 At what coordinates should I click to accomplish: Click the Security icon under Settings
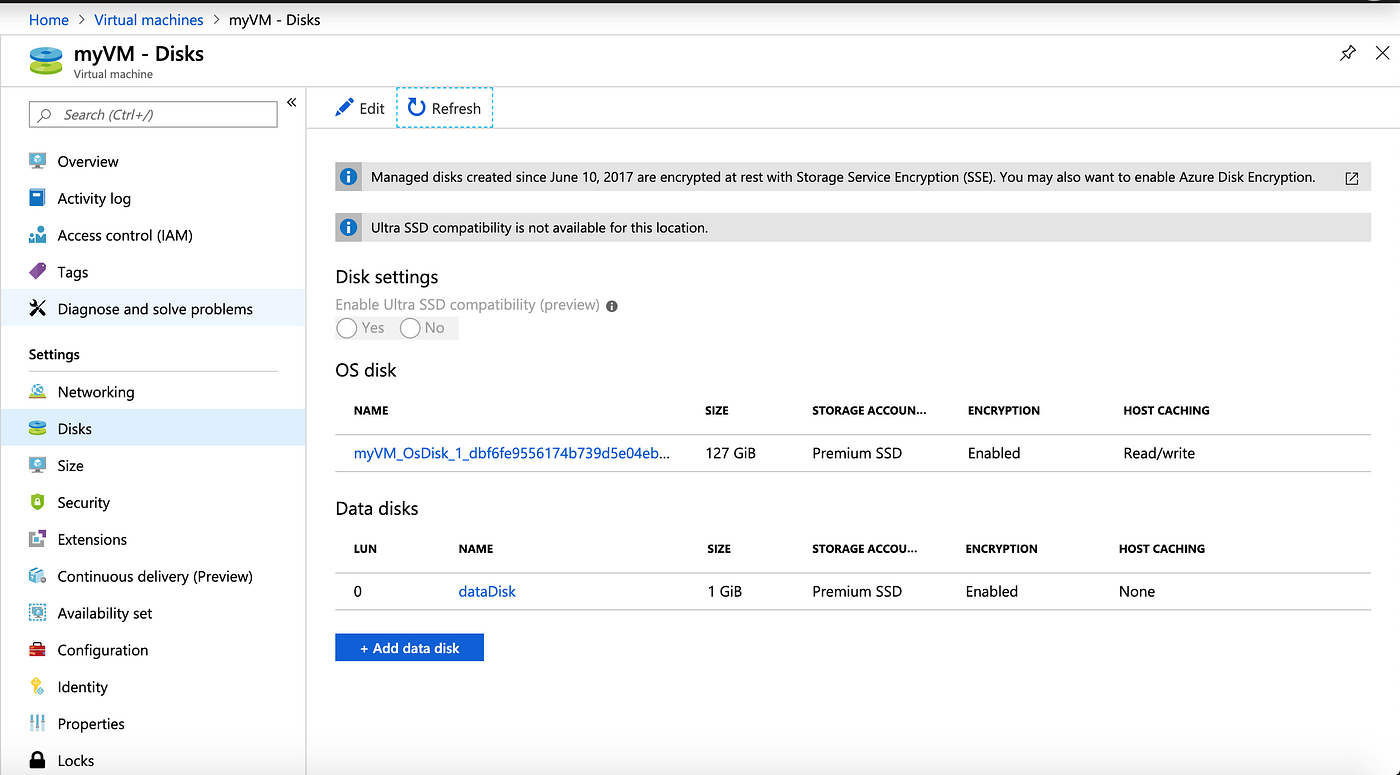pyautogui.click(x=37, y=502)
